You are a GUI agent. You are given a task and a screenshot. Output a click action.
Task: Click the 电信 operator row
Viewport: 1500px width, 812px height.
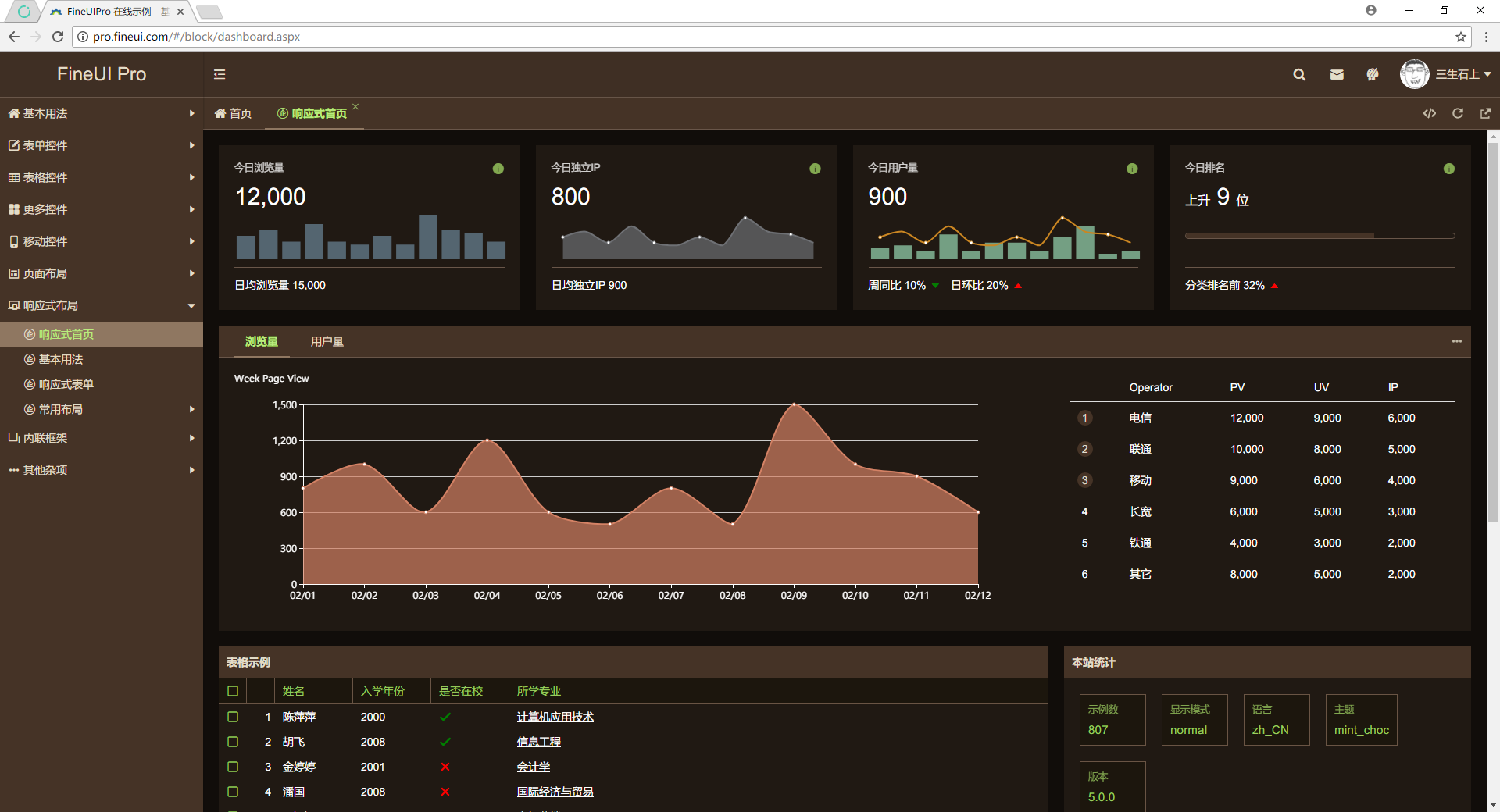(1262, 418)
